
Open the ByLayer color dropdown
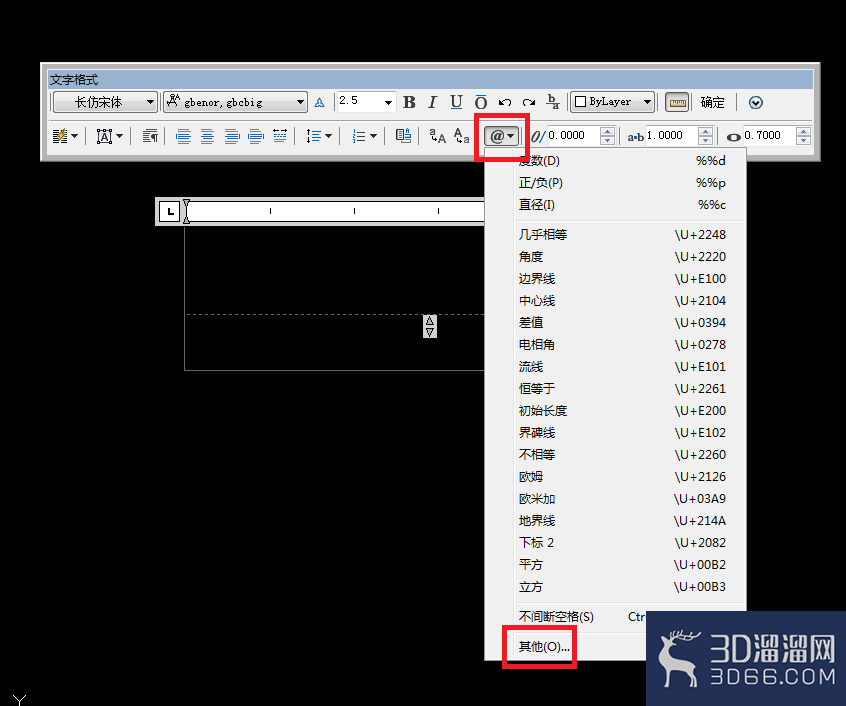612,102
